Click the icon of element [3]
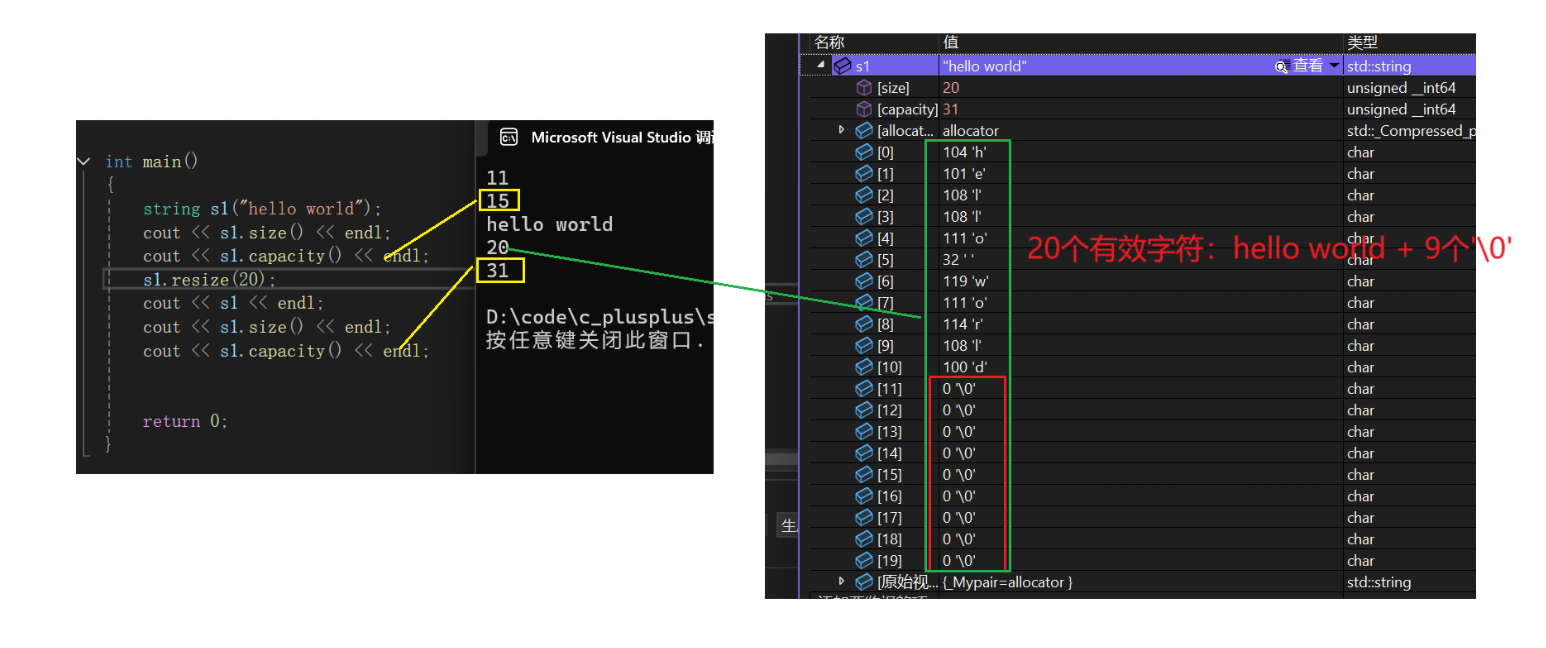This screenshot has width=1546, height=648. coord(864,217)
